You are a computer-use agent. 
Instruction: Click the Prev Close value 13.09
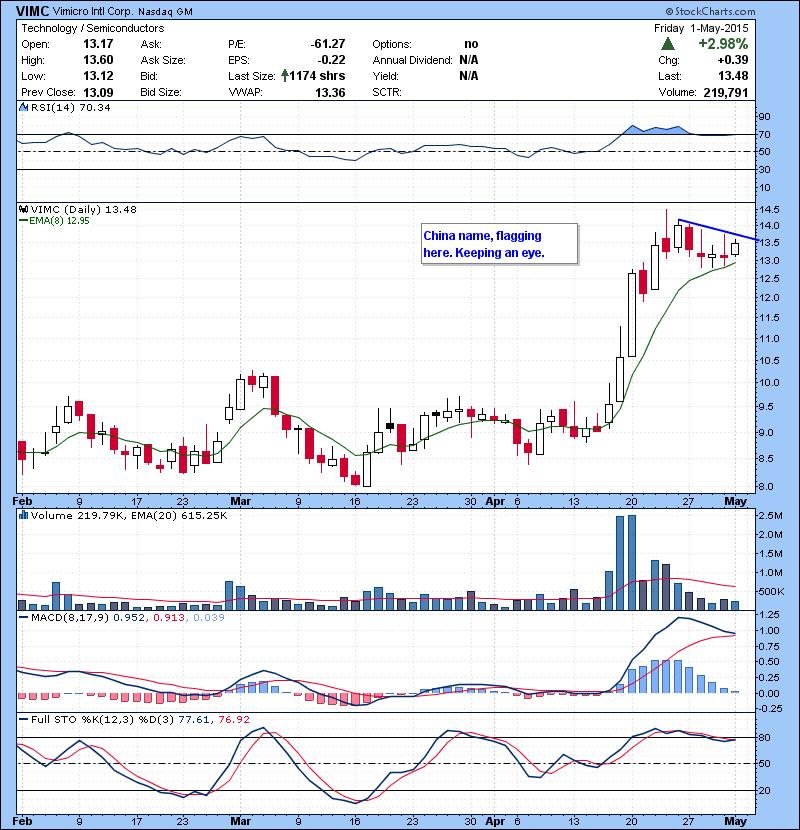98,92
